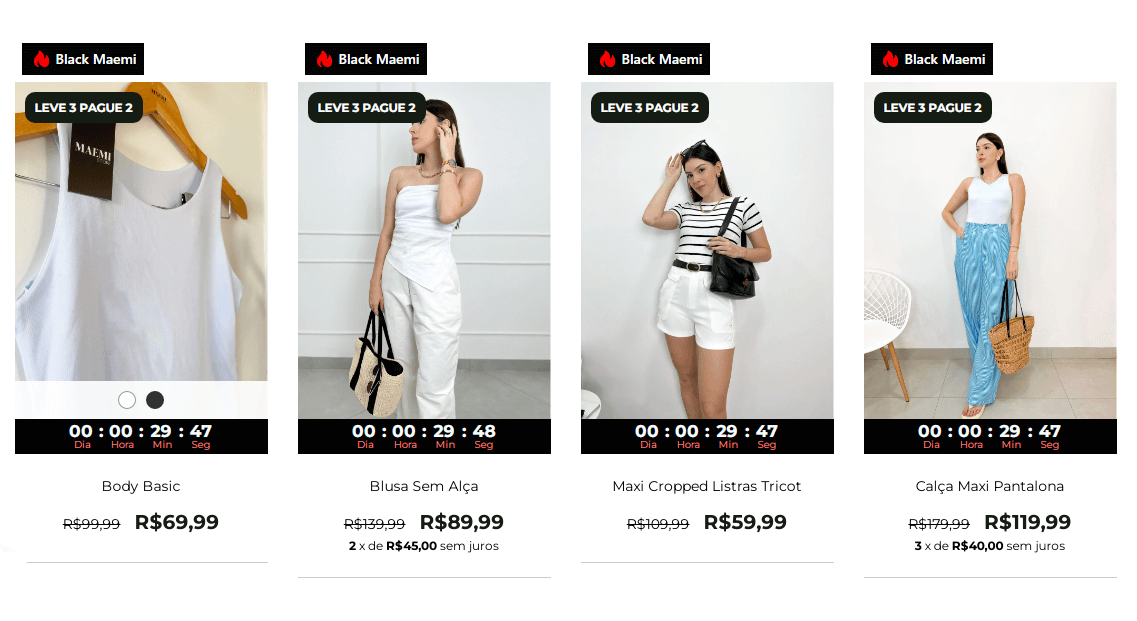Open the Maxi Cropped Listras Tricot photo
This screenshot has height=621, width=1137.
point(707,250)
